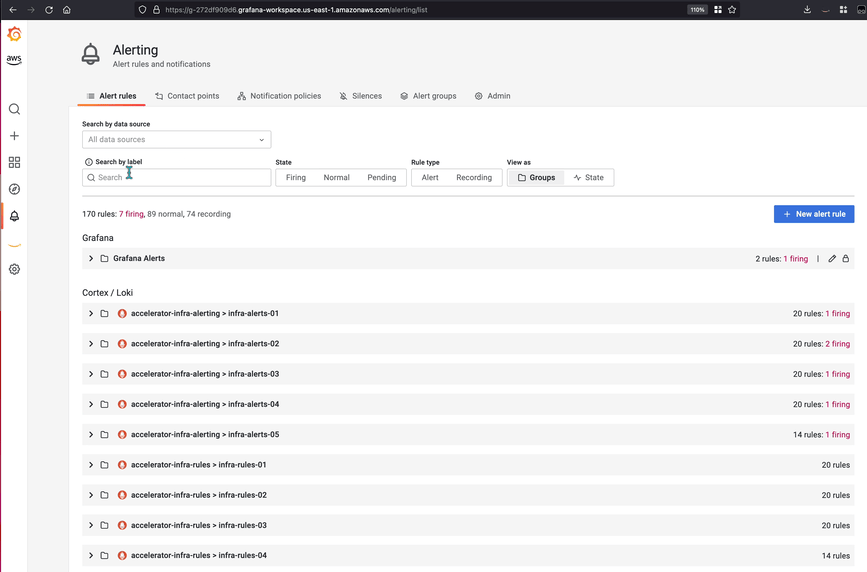Click the Search by label input field

tap(176, 178)
